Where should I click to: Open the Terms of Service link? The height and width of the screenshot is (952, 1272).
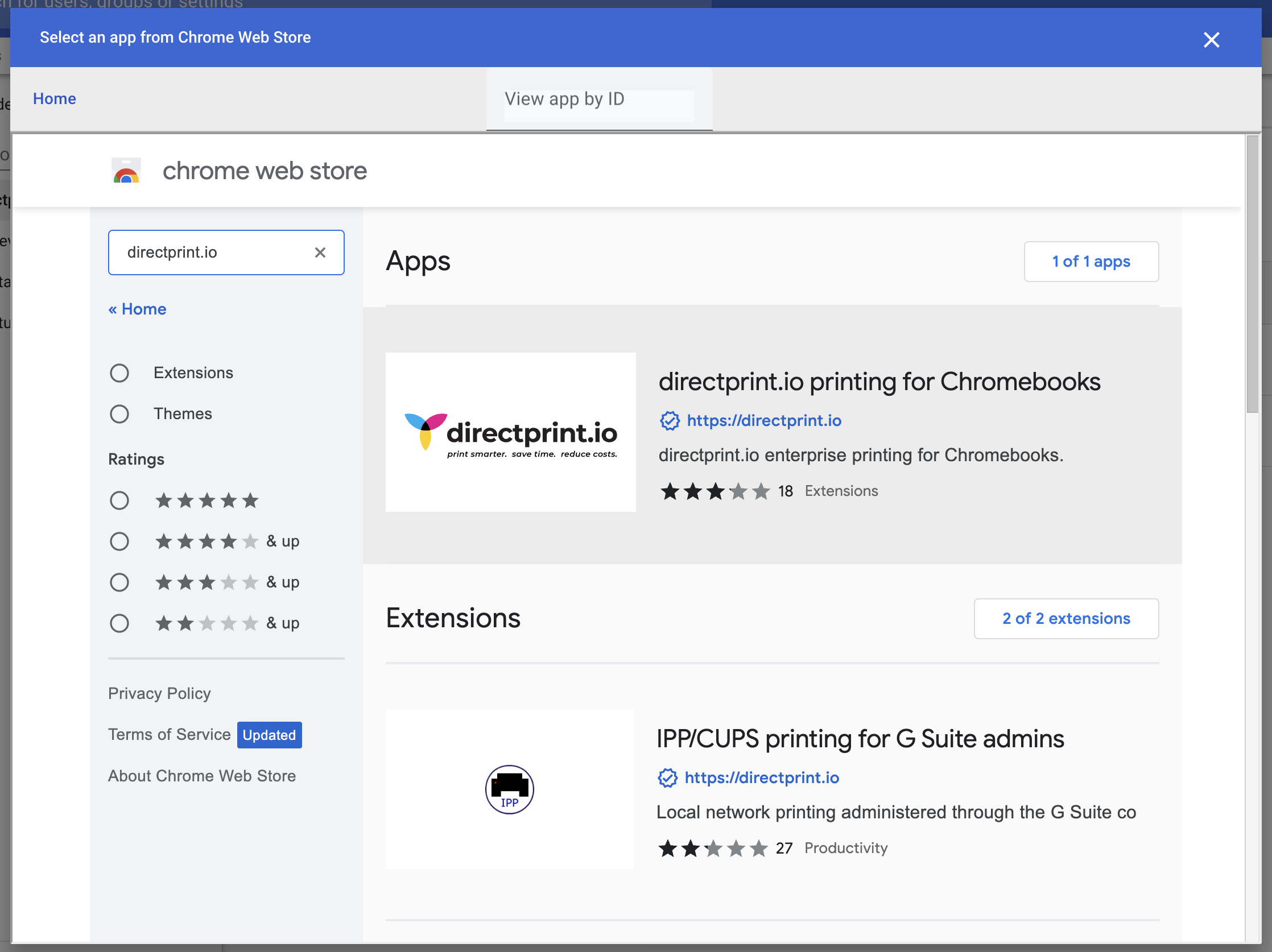(x=169, y=735)
